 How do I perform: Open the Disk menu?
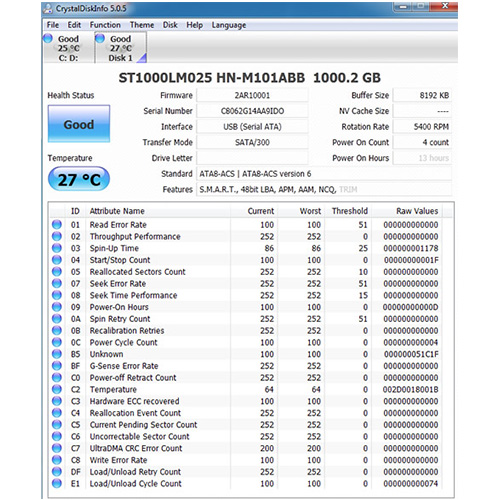(x=170, y=25)
